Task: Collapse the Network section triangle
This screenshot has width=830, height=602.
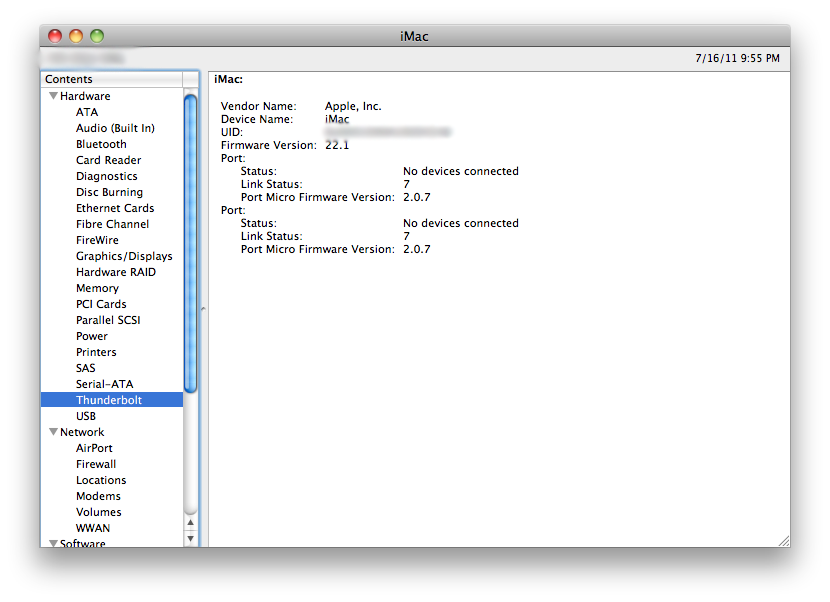Action: click(53, 432)
